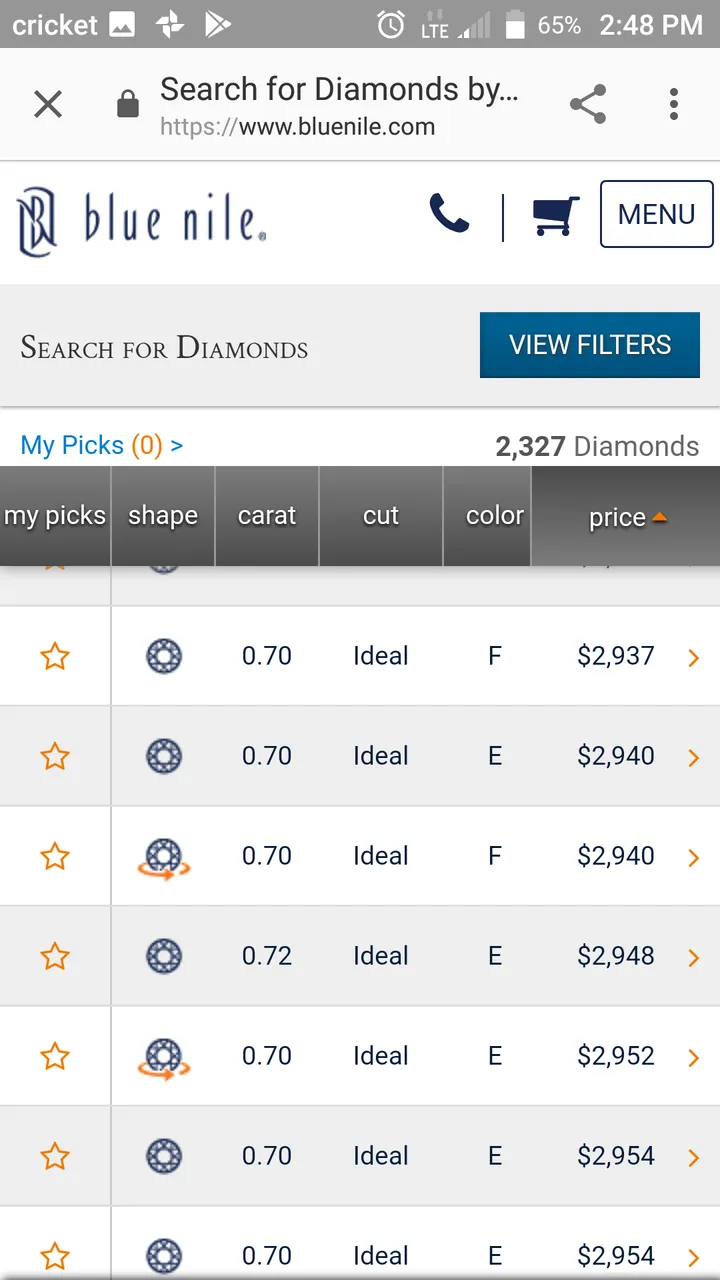This screenshot has width=720, height=1280.
Task: Sort by the price column header
Action: pyautogui.click(x=625, y=516)
